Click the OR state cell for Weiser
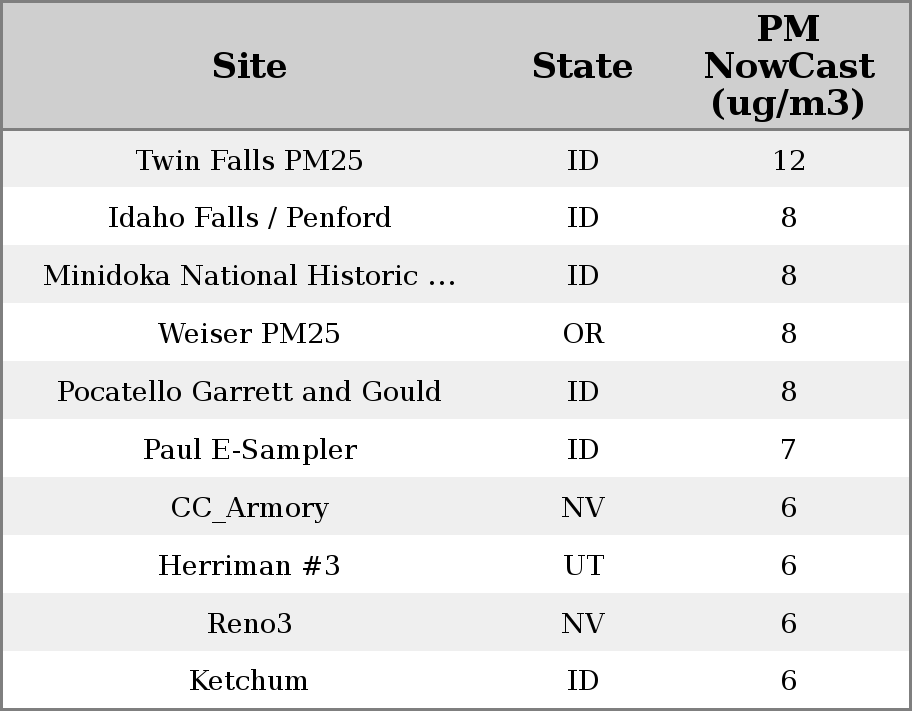This screenshot has height=711, width=912. point(583,333)
